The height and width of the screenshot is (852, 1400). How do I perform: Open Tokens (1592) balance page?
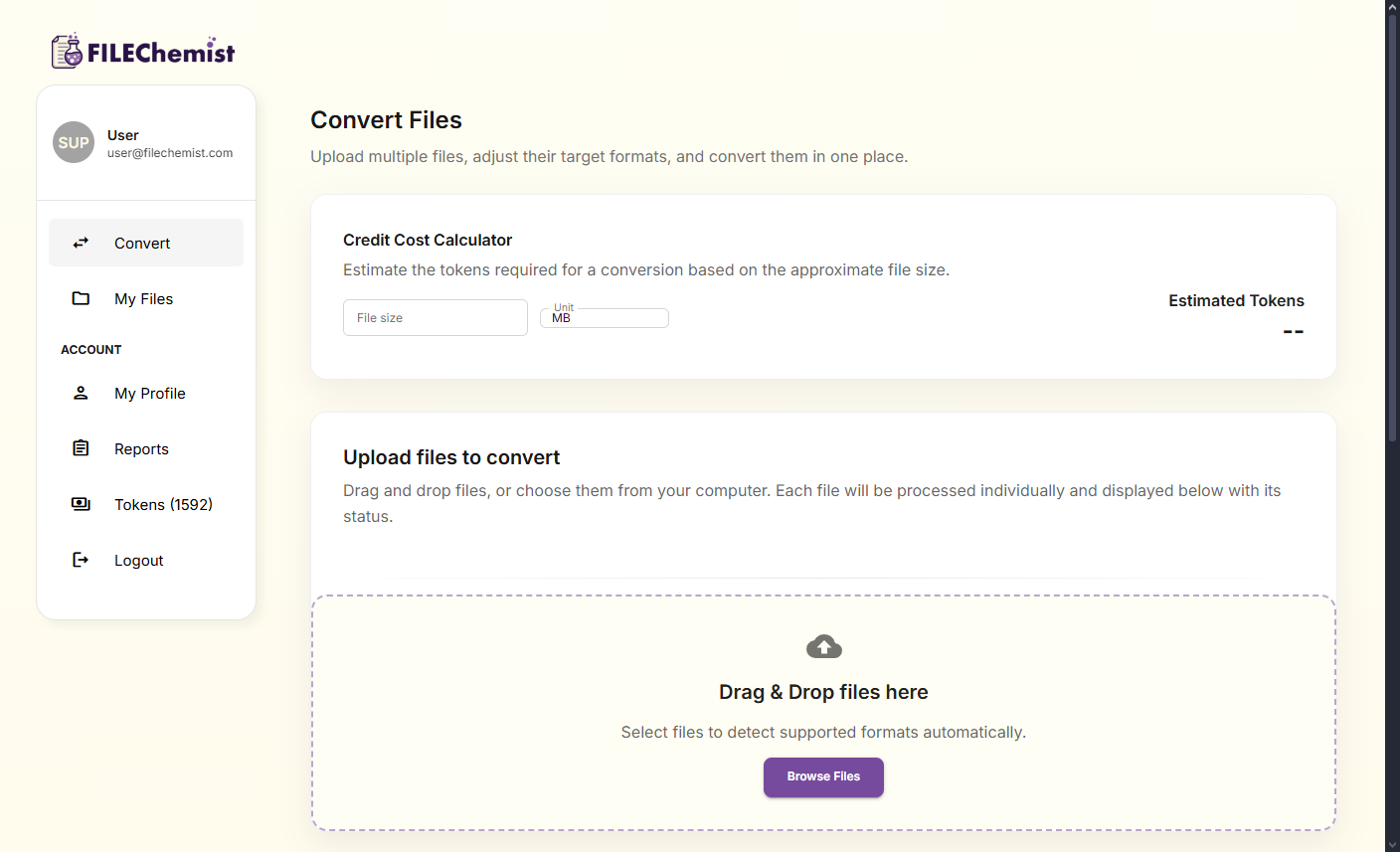tap(162, 504)
